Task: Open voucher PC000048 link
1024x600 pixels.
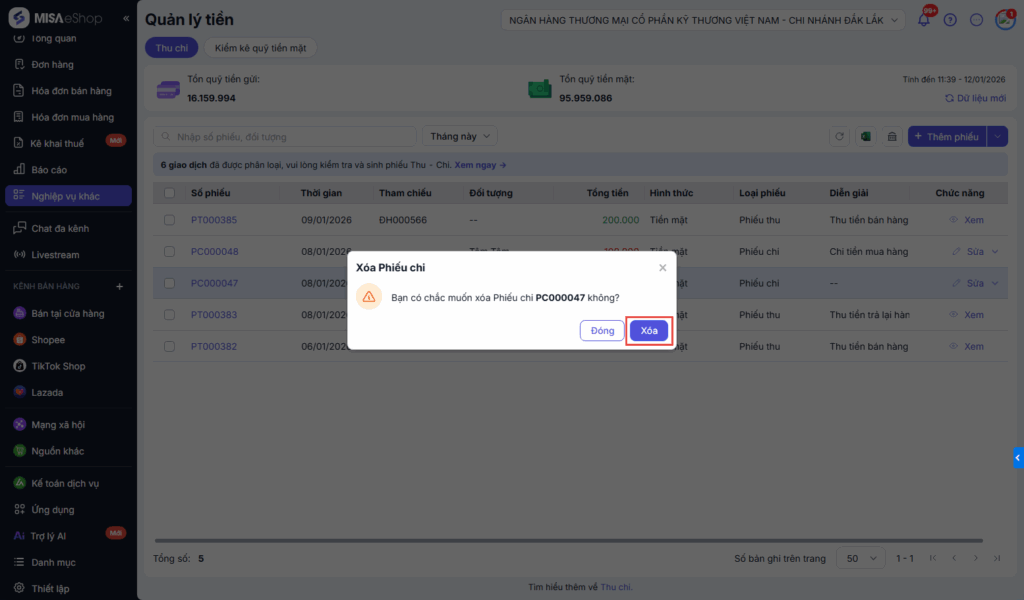Action: tap(214, 251)
